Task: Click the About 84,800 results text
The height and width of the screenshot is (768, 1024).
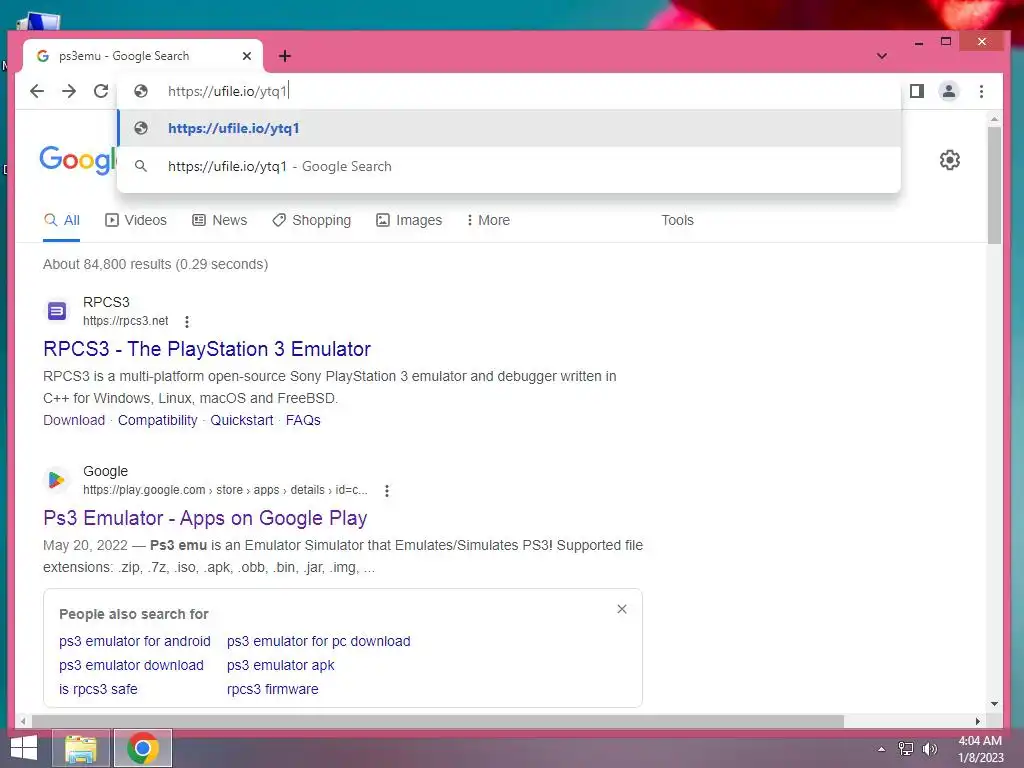Action: tap(155, 264)
